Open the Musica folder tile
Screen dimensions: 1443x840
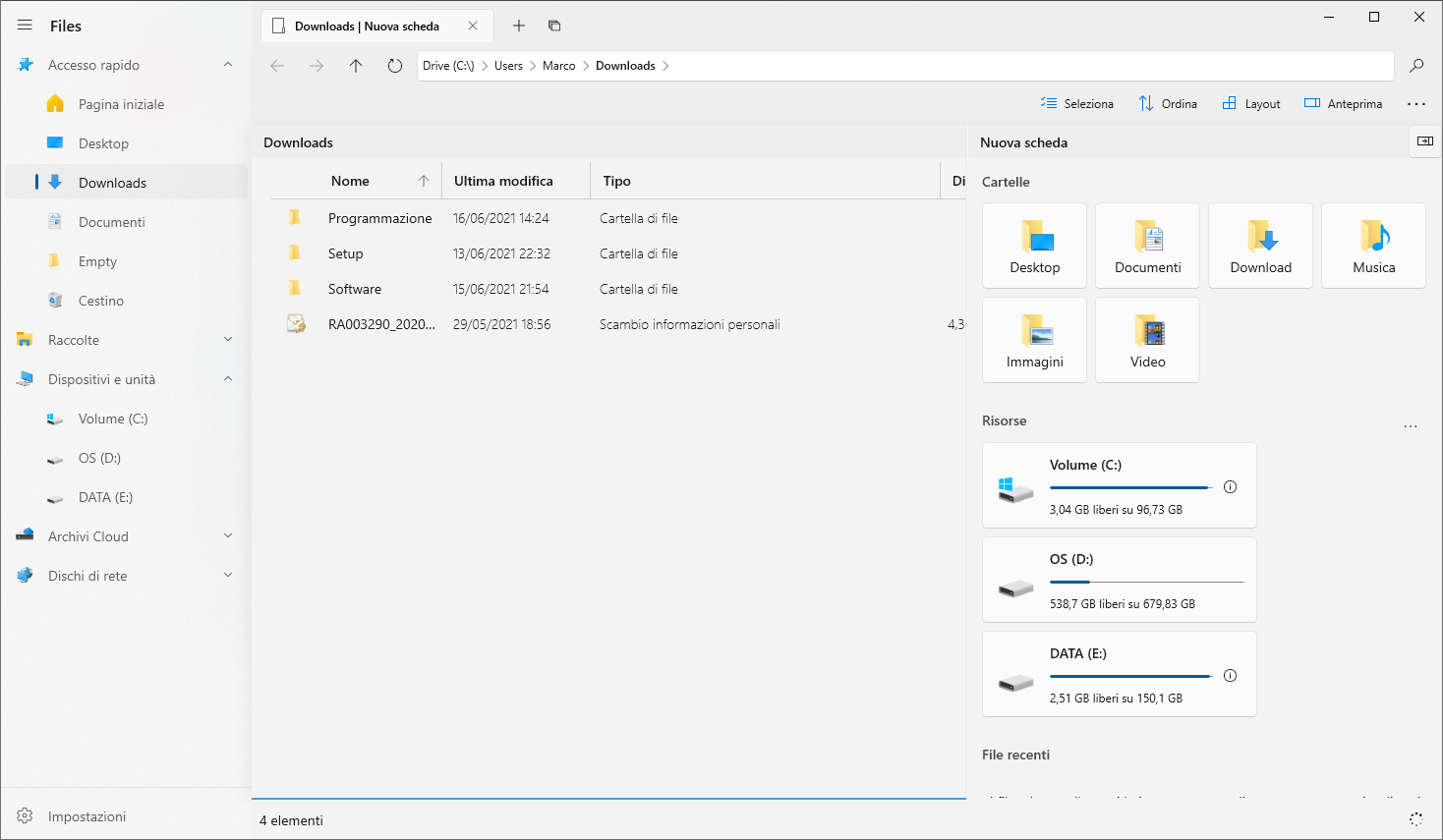tap(1373, 246)
